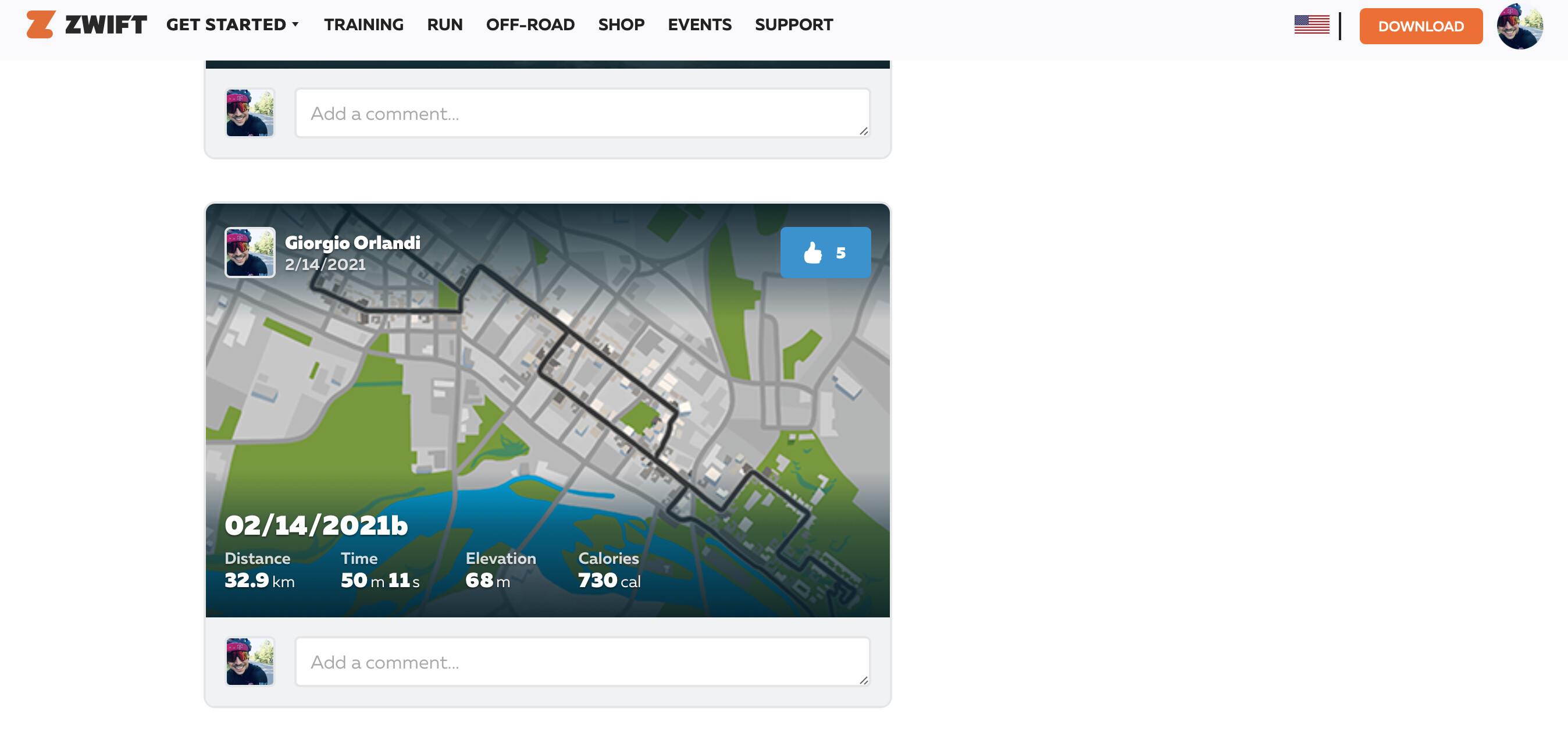This screenshot has height=739, width=1568.
Task: Click the avatar beside the upper comment box
Action: [250, 113]
